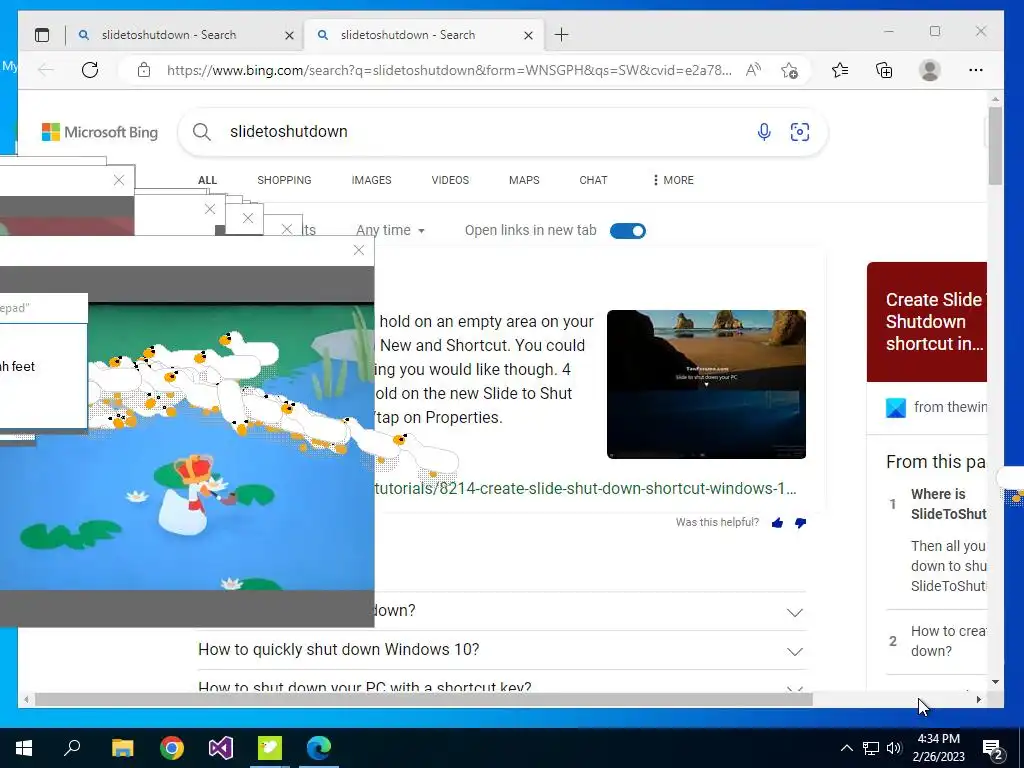Show hidden system tray icons
This screenshot has height=768, width=1024.
tap(846, 748)
